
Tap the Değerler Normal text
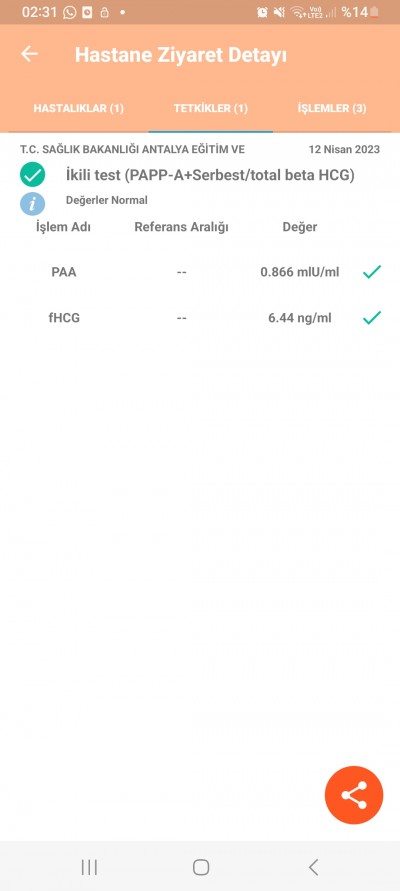[x=107, y=200]
